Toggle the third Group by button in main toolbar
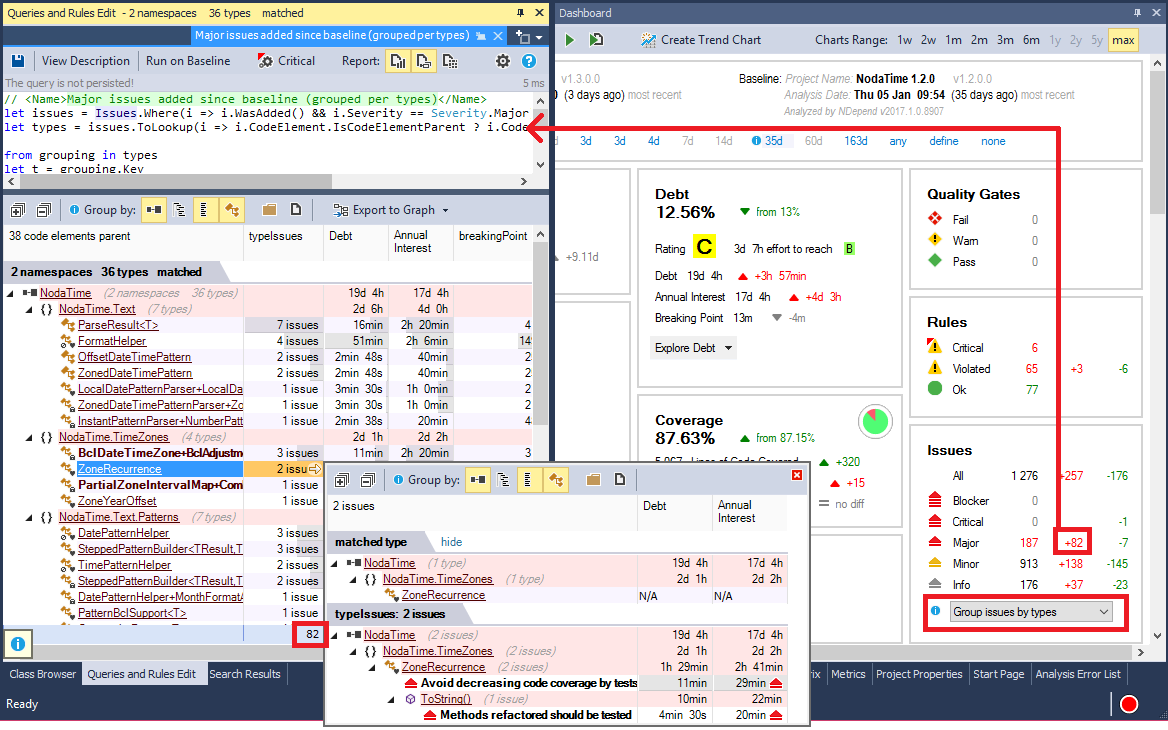Viewport: 1168px width, 730px height. 204,210
